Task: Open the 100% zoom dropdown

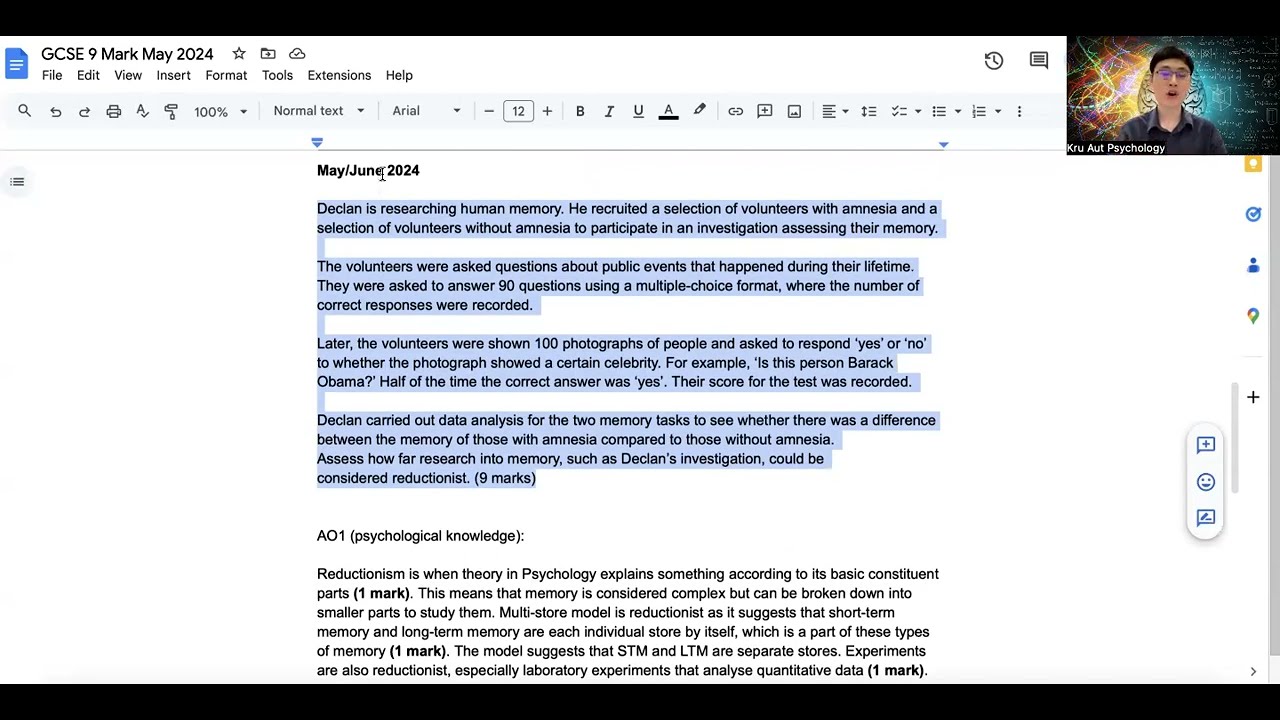Action: (x=220, y=111)
